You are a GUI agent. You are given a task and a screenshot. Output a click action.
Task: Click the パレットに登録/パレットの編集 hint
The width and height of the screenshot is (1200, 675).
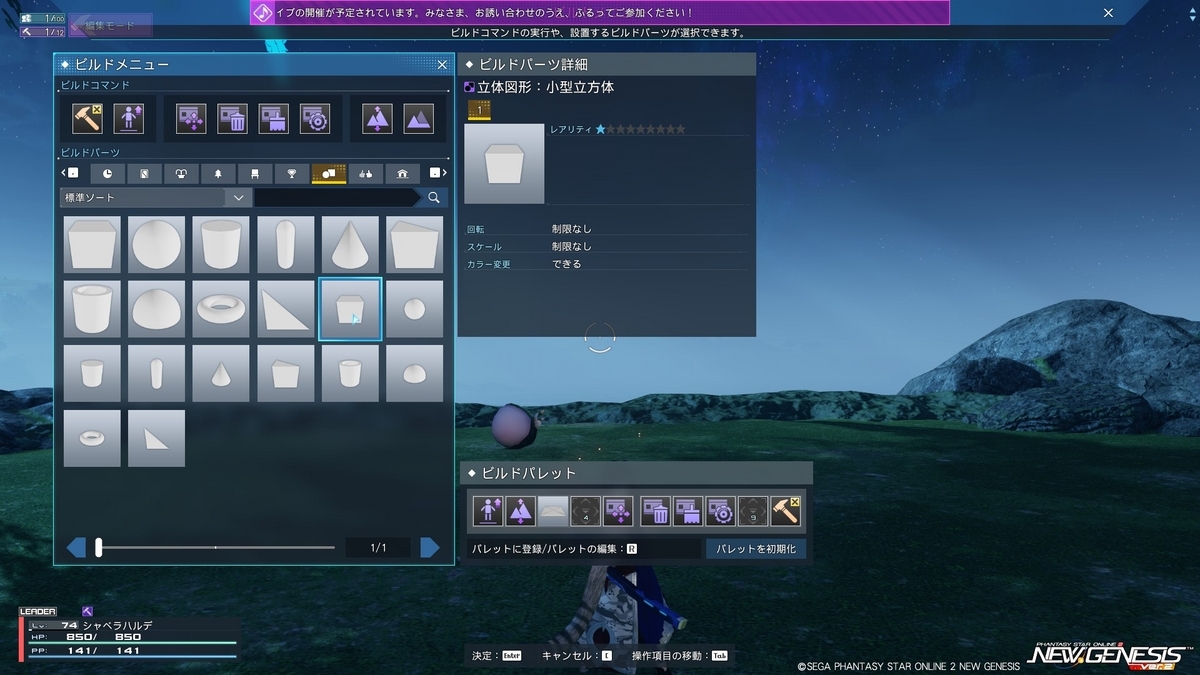pyautogui.click(x=554, y=548)
